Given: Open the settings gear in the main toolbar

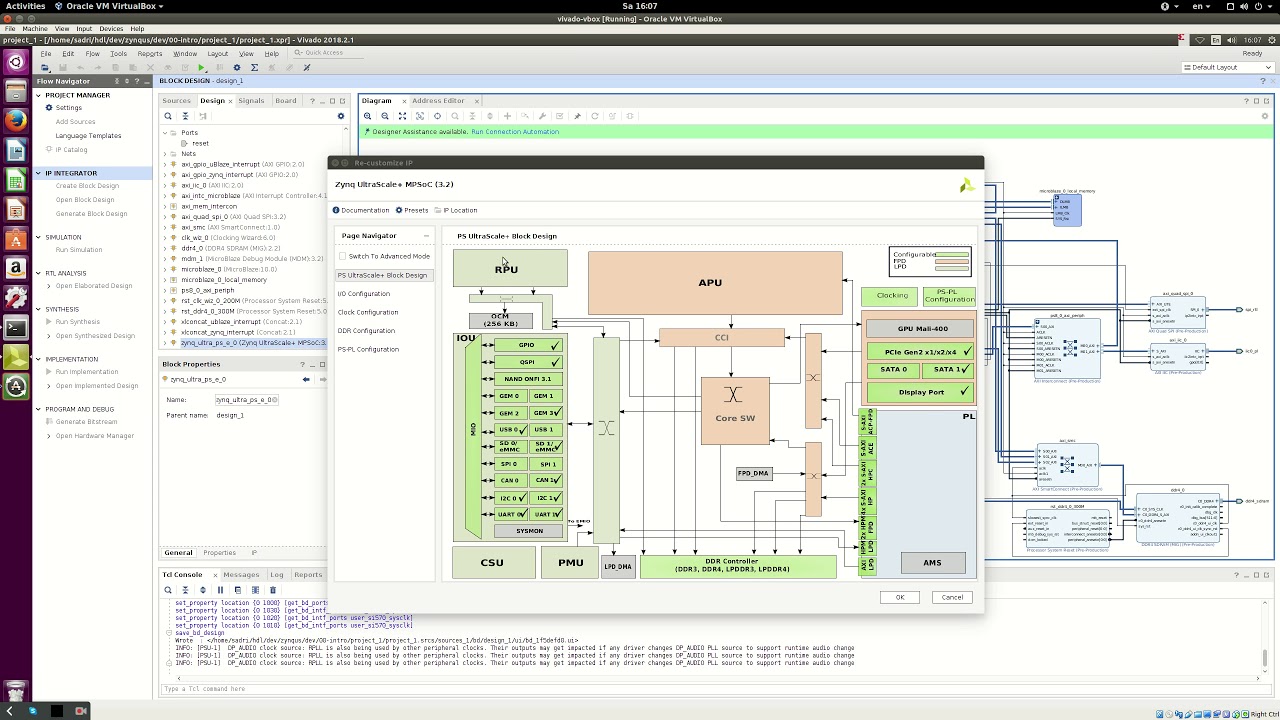Looking at the screenshot, I should pyautogui.click(x=237, y=67).
